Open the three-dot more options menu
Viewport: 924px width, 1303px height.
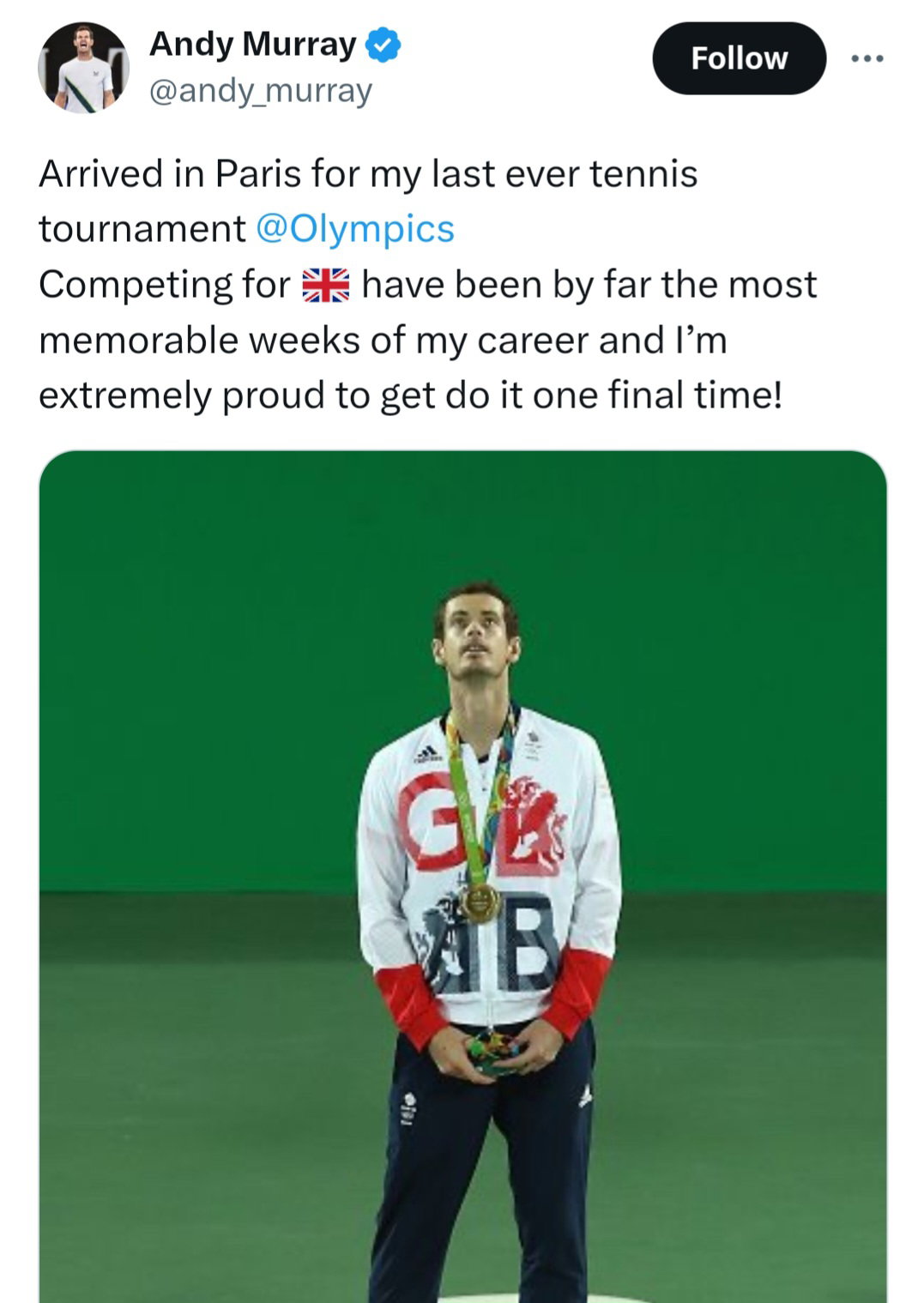click(867, 59)
